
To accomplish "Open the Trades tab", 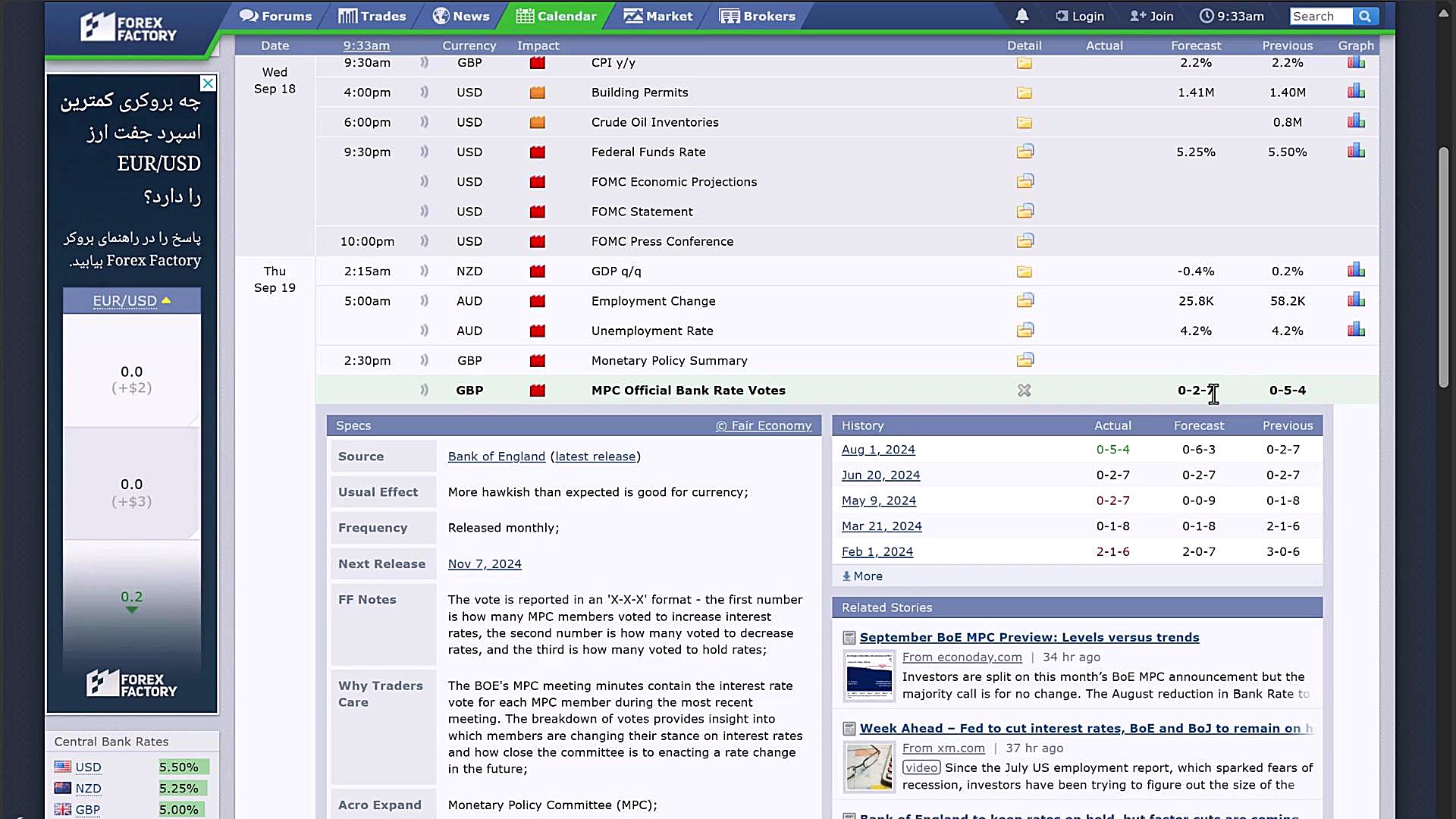I will coord(372,16).
